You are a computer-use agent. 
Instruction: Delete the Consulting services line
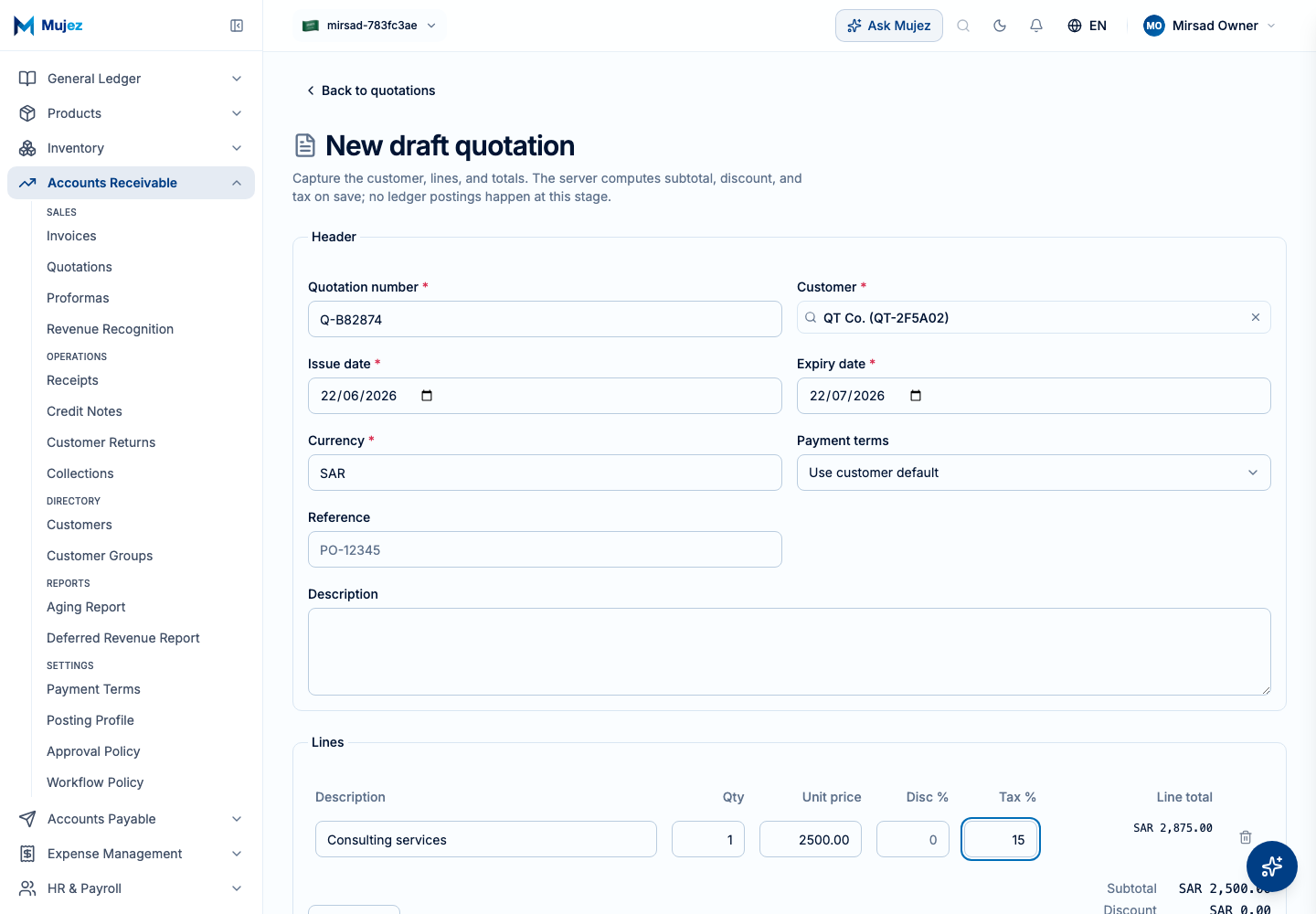point(1246,837)
